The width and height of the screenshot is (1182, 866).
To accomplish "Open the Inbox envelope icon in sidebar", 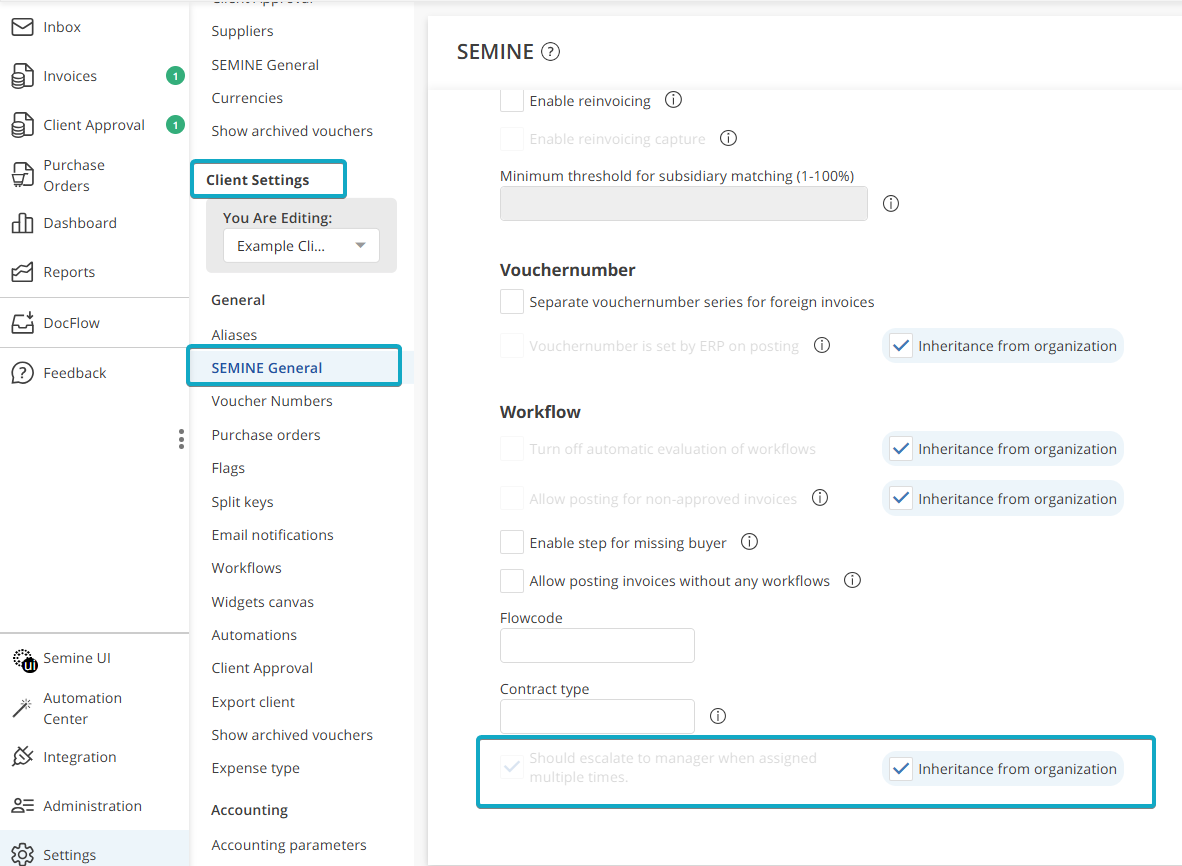I will point(22,27).
